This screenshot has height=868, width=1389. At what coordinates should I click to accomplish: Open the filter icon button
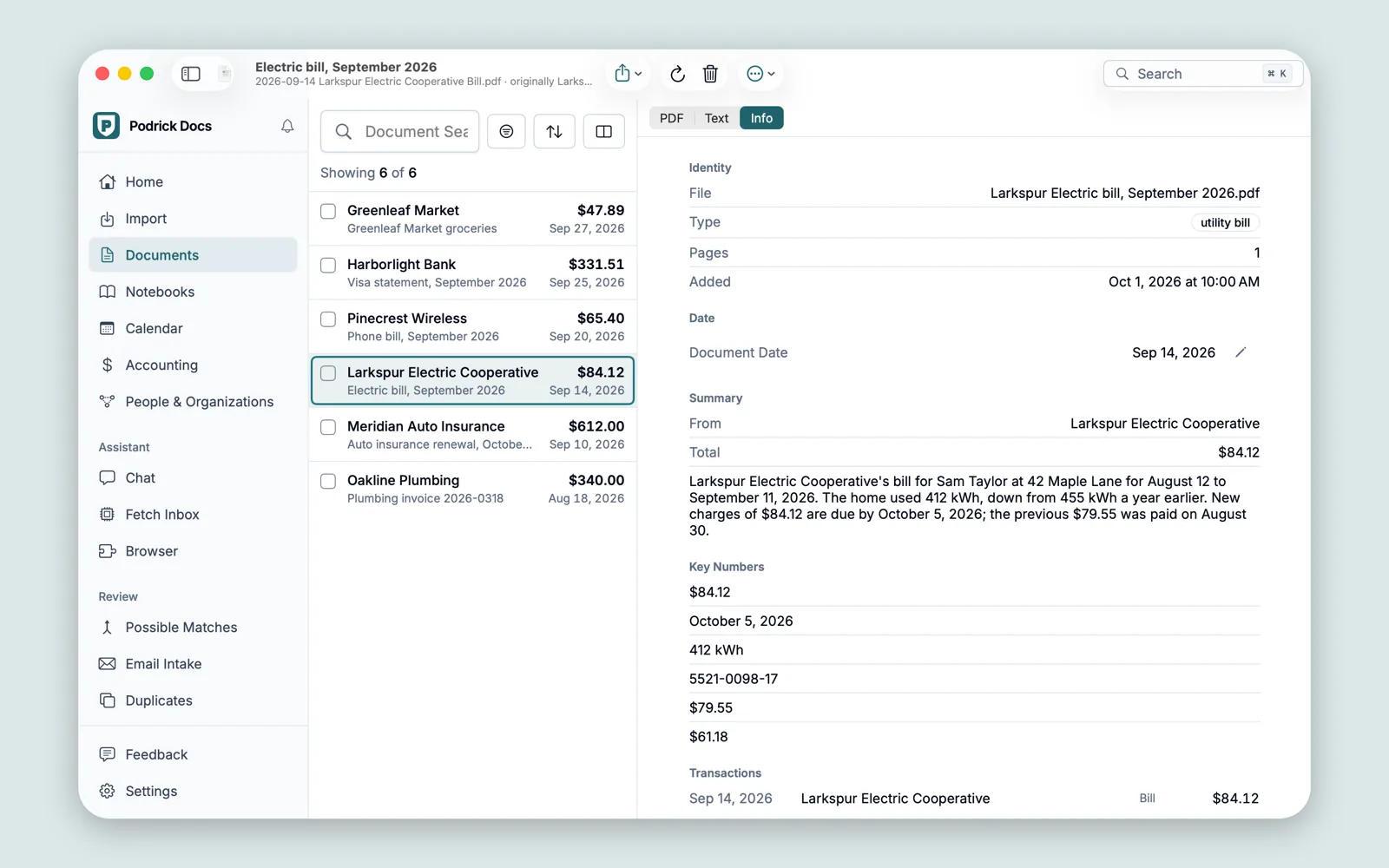506,131
